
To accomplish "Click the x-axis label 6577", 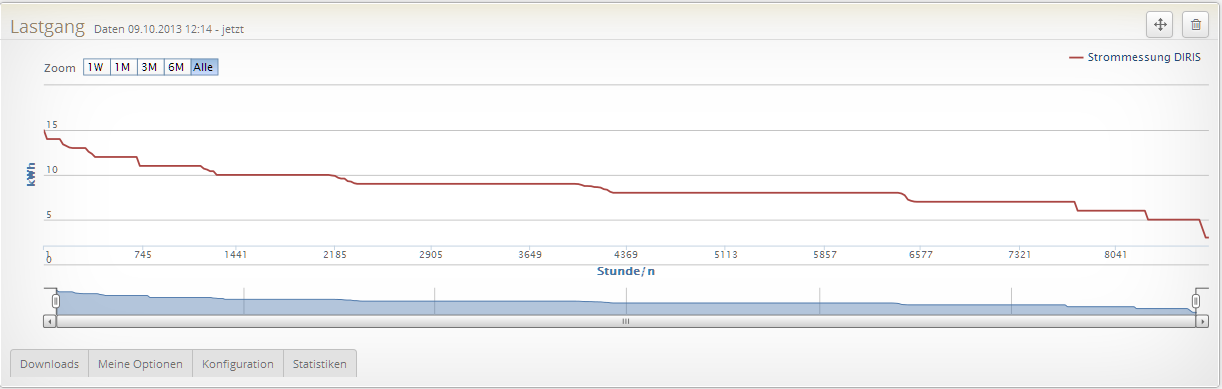I will 921,255.
